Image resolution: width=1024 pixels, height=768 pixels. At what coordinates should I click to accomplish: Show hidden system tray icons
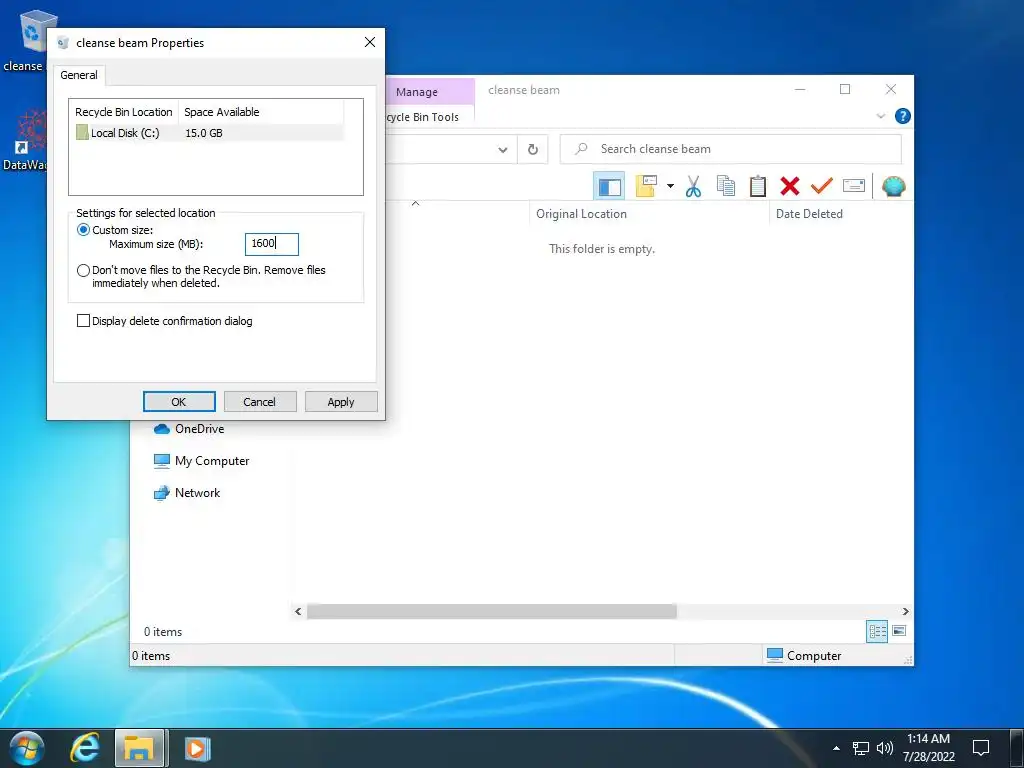click(836, 748)
